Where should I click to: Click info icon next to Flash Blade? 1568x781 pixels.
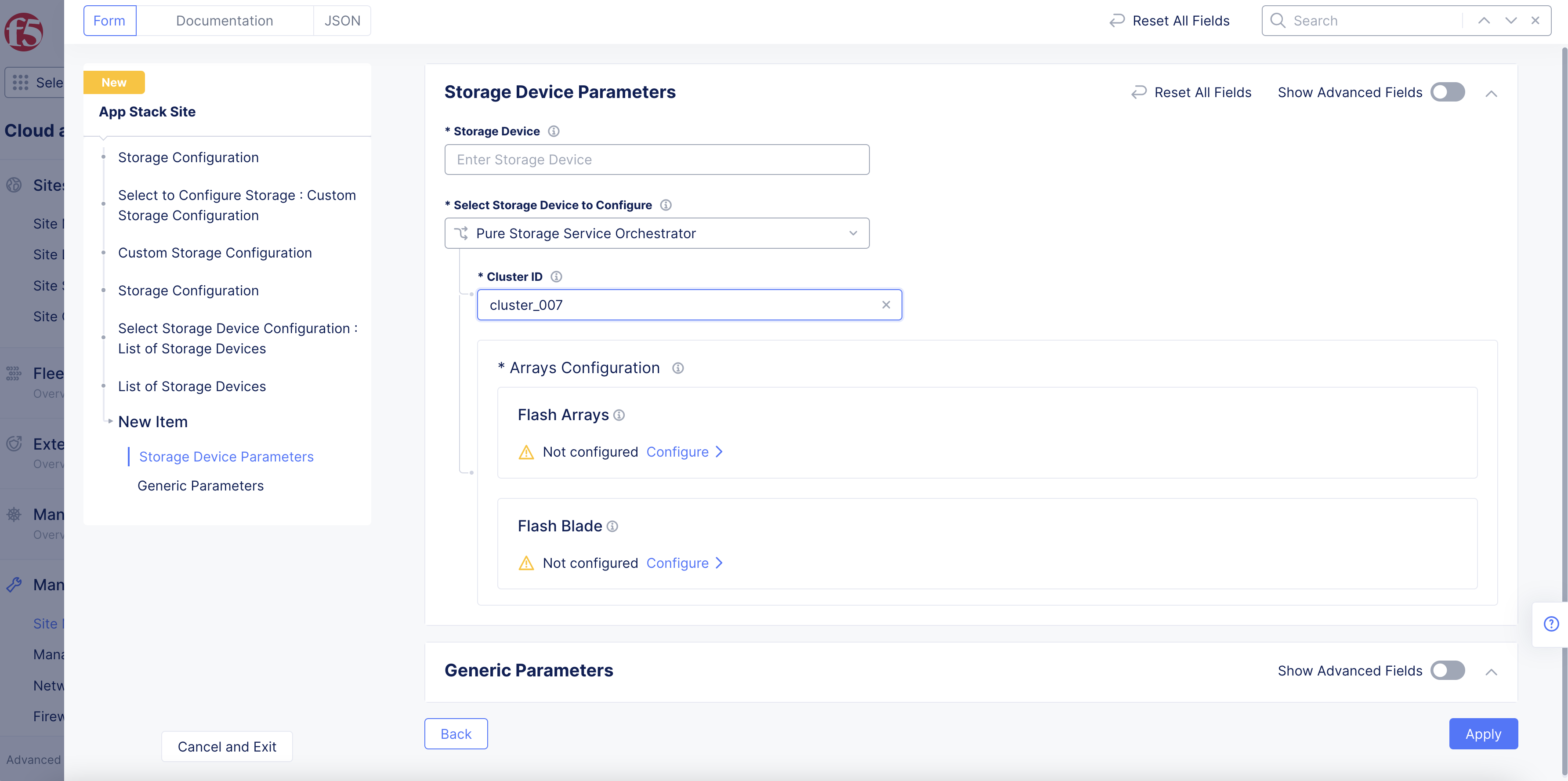point(612,527)
